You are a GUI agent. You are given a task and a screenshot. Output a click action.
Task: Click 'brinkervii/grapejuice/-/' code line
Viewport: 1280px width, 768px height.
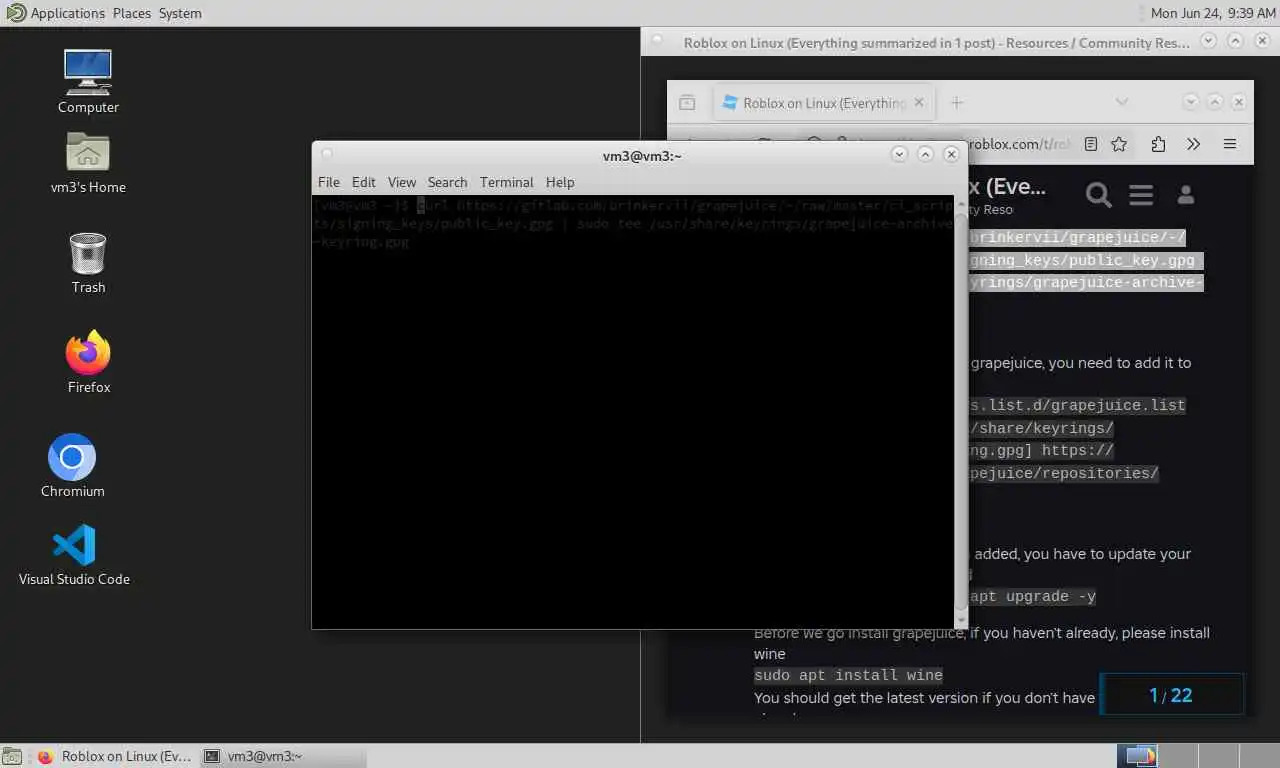point(1077,237)
